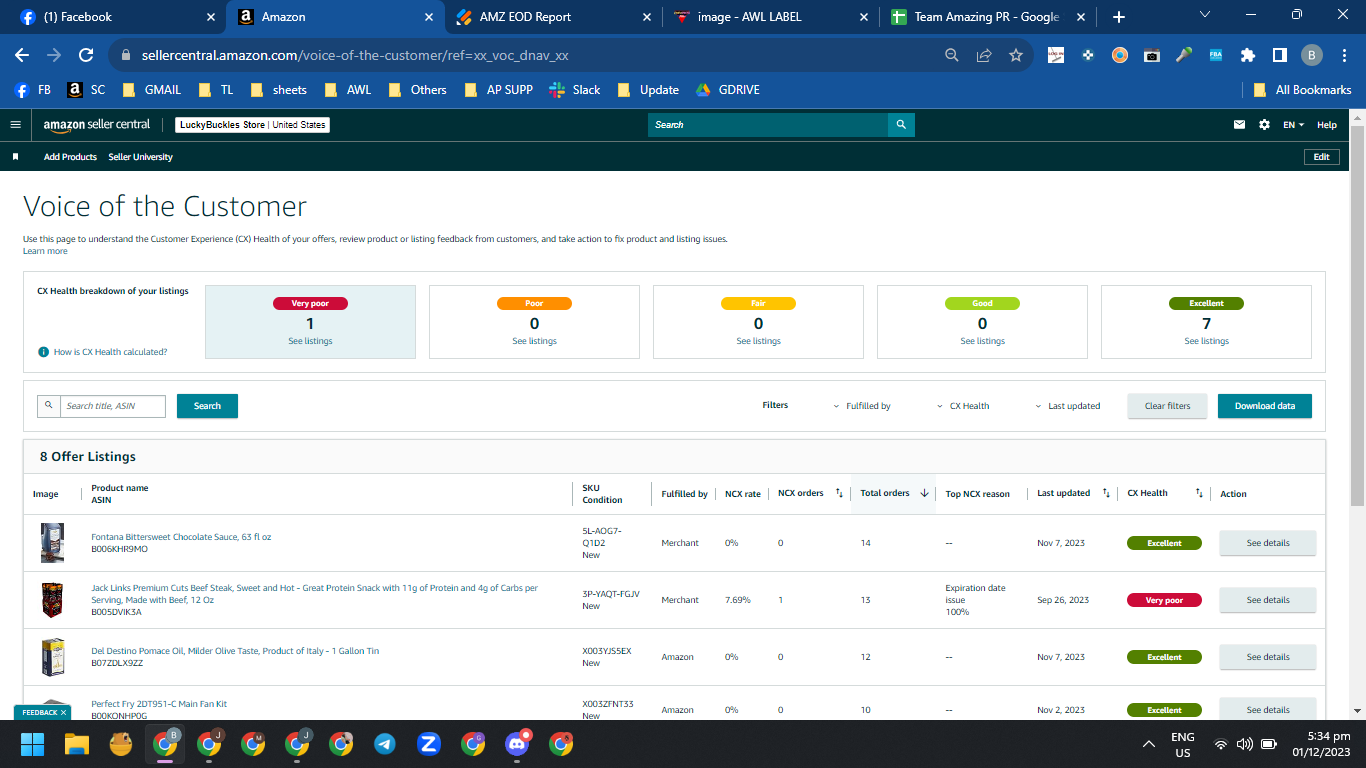1366x768 pixels.
Task: Click the magnifier button in top search bar
Action: tap(901, 125)
